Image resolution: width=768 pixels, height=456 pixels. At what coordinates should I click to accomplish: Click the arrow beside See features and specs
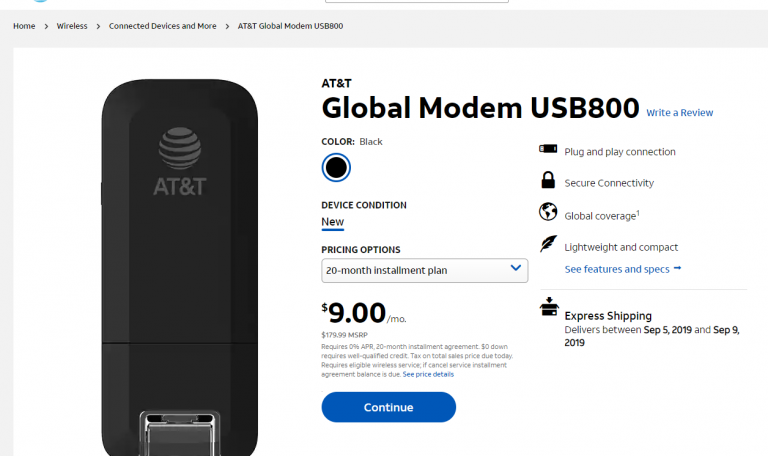pyautogui.click(x=677, y=268)
